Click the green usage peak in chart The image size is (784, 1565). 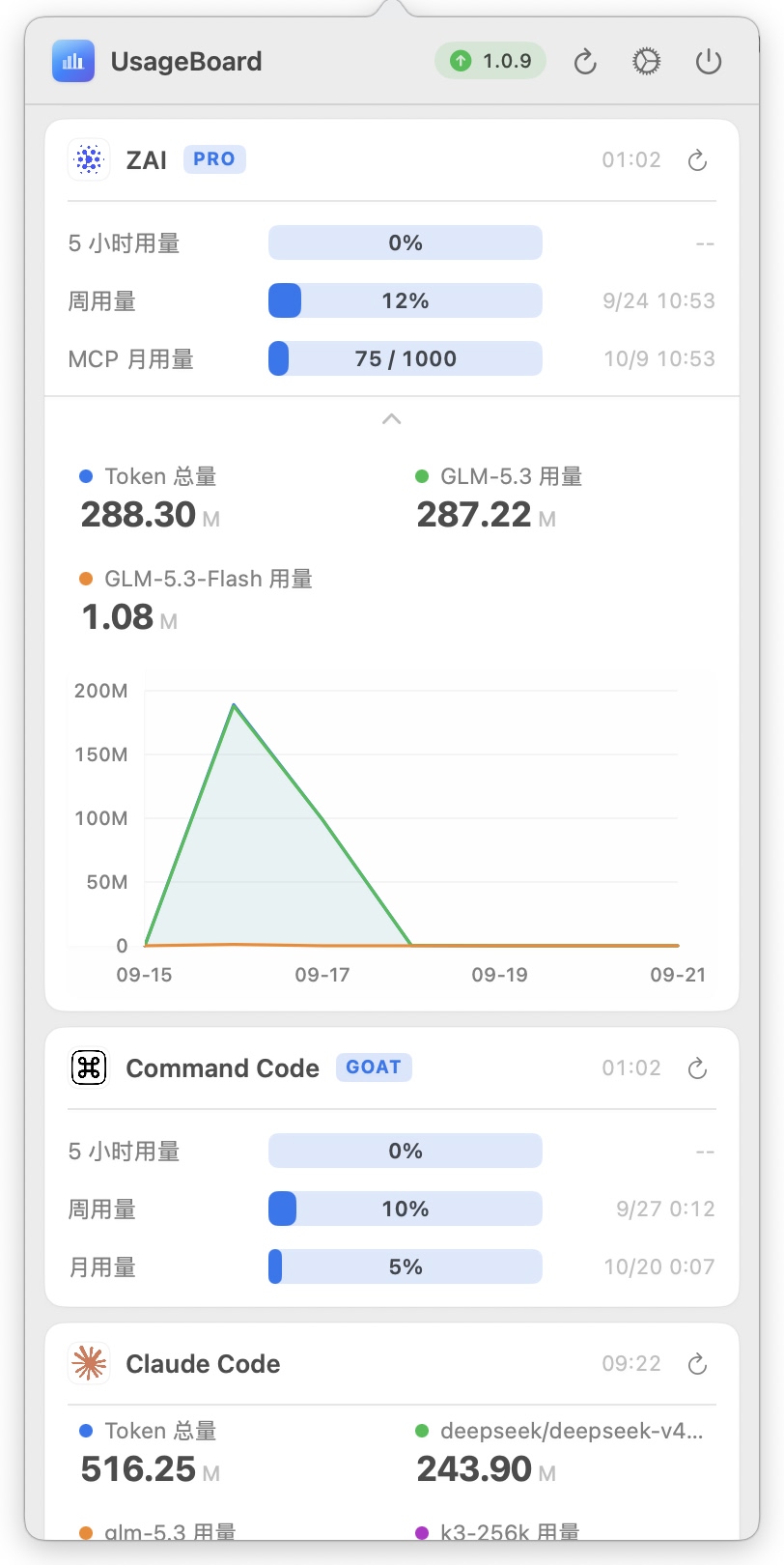click(x=234, y=705)
